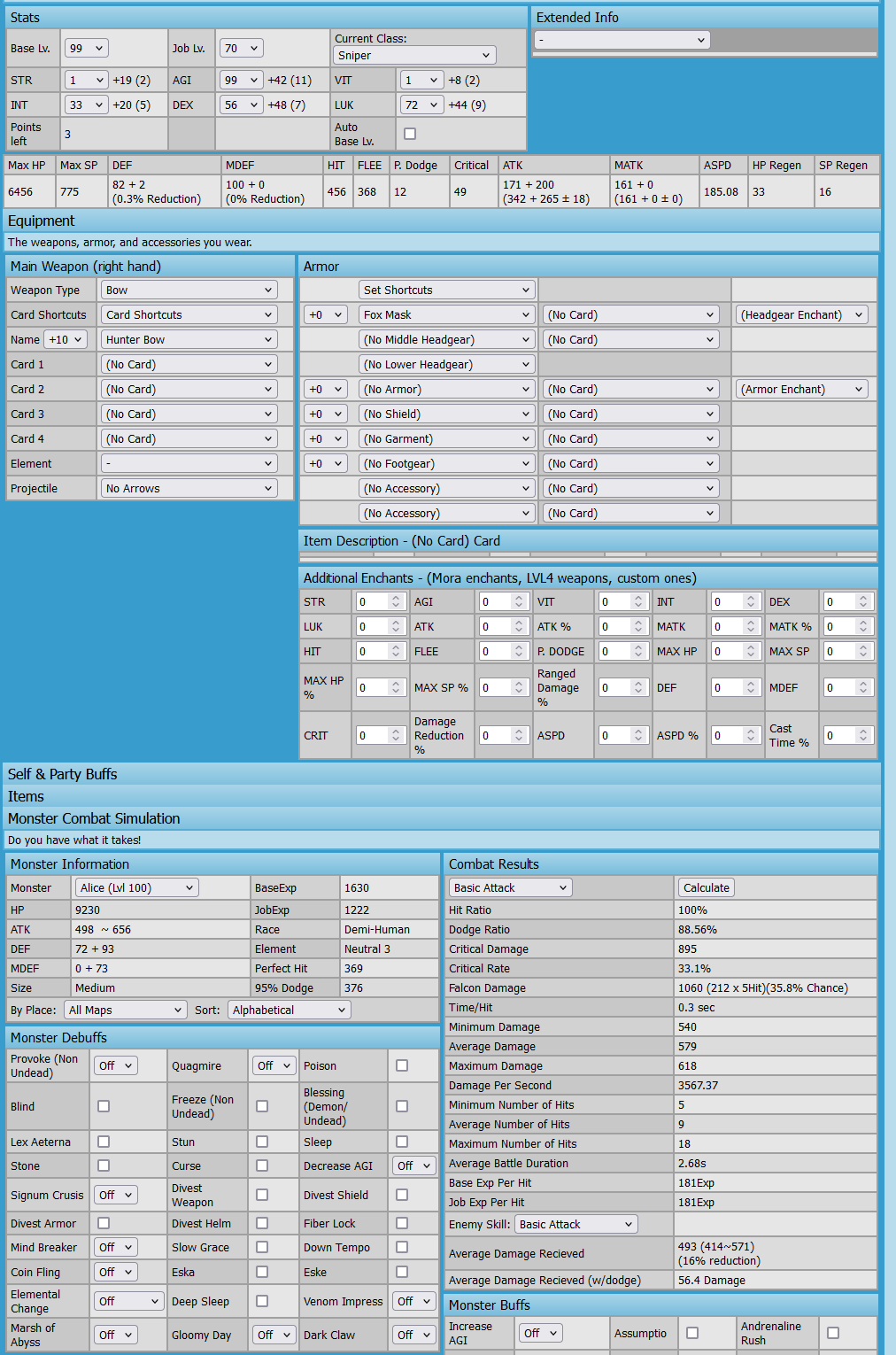Screen dimensions: 896x1355
Task: Change the Current Class Sniper dropdown
Action: click(414, 56)
